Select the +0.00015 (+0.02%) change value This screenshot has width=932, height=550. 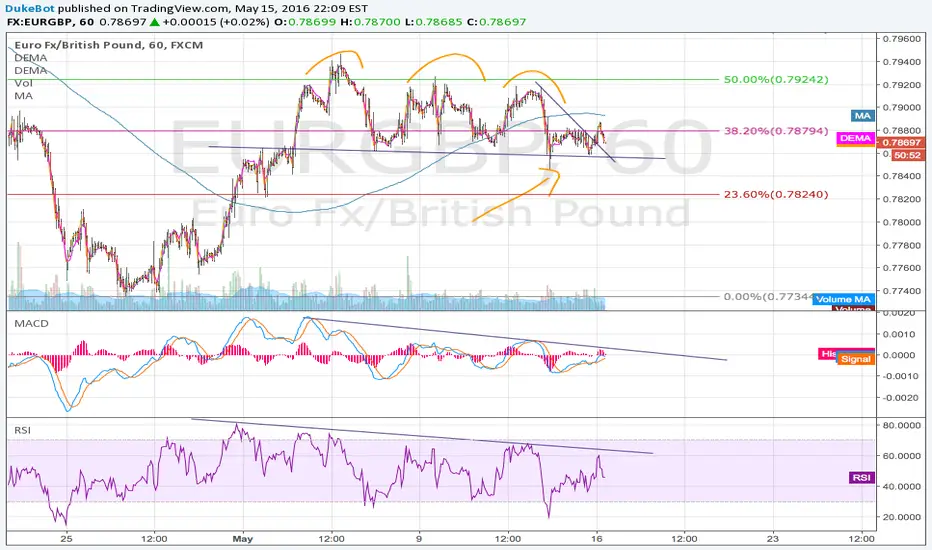(x=215, y=22)
